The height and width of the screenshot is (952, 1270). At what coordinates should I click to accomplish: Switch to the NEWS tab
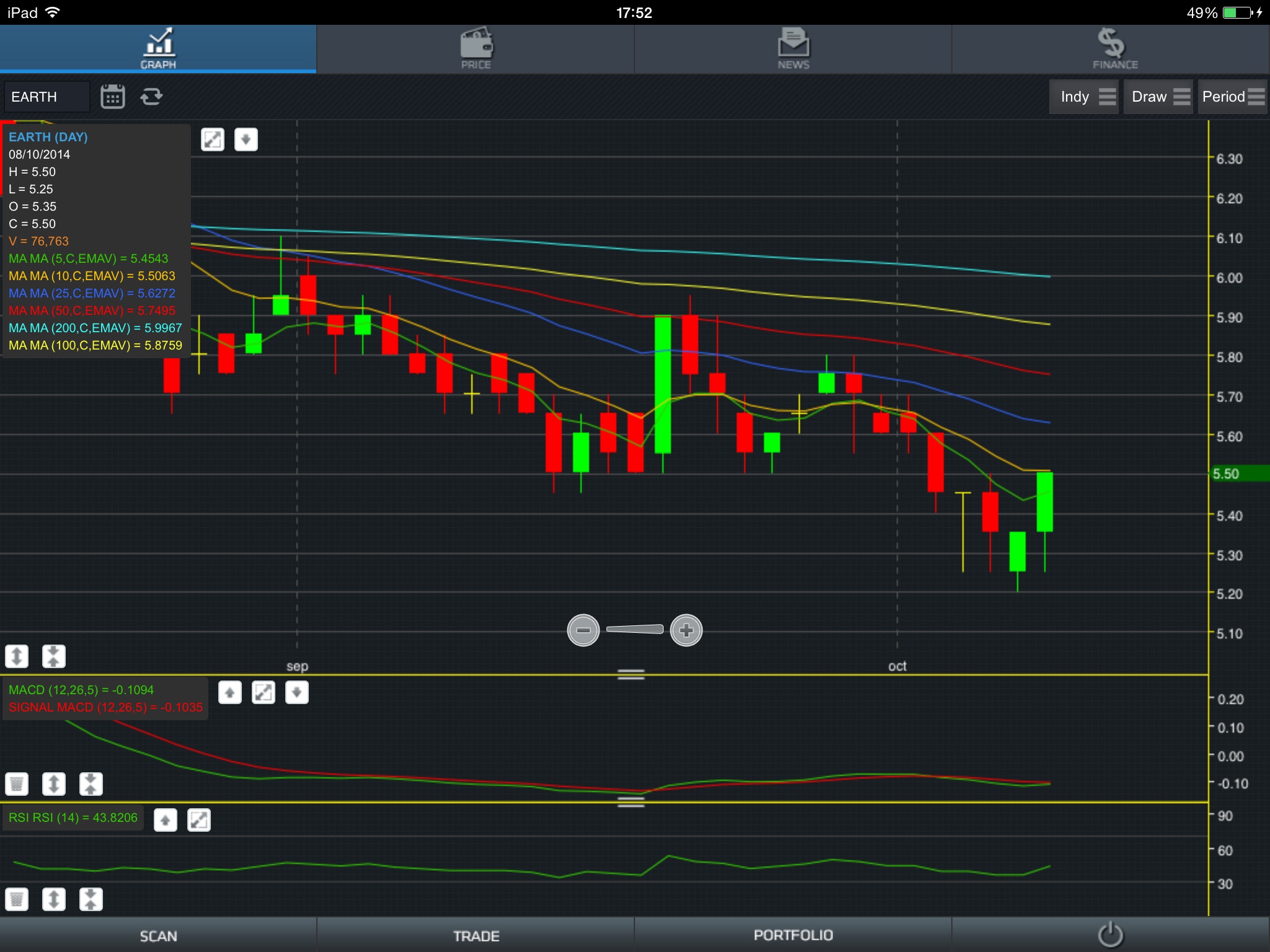point(793,48)
